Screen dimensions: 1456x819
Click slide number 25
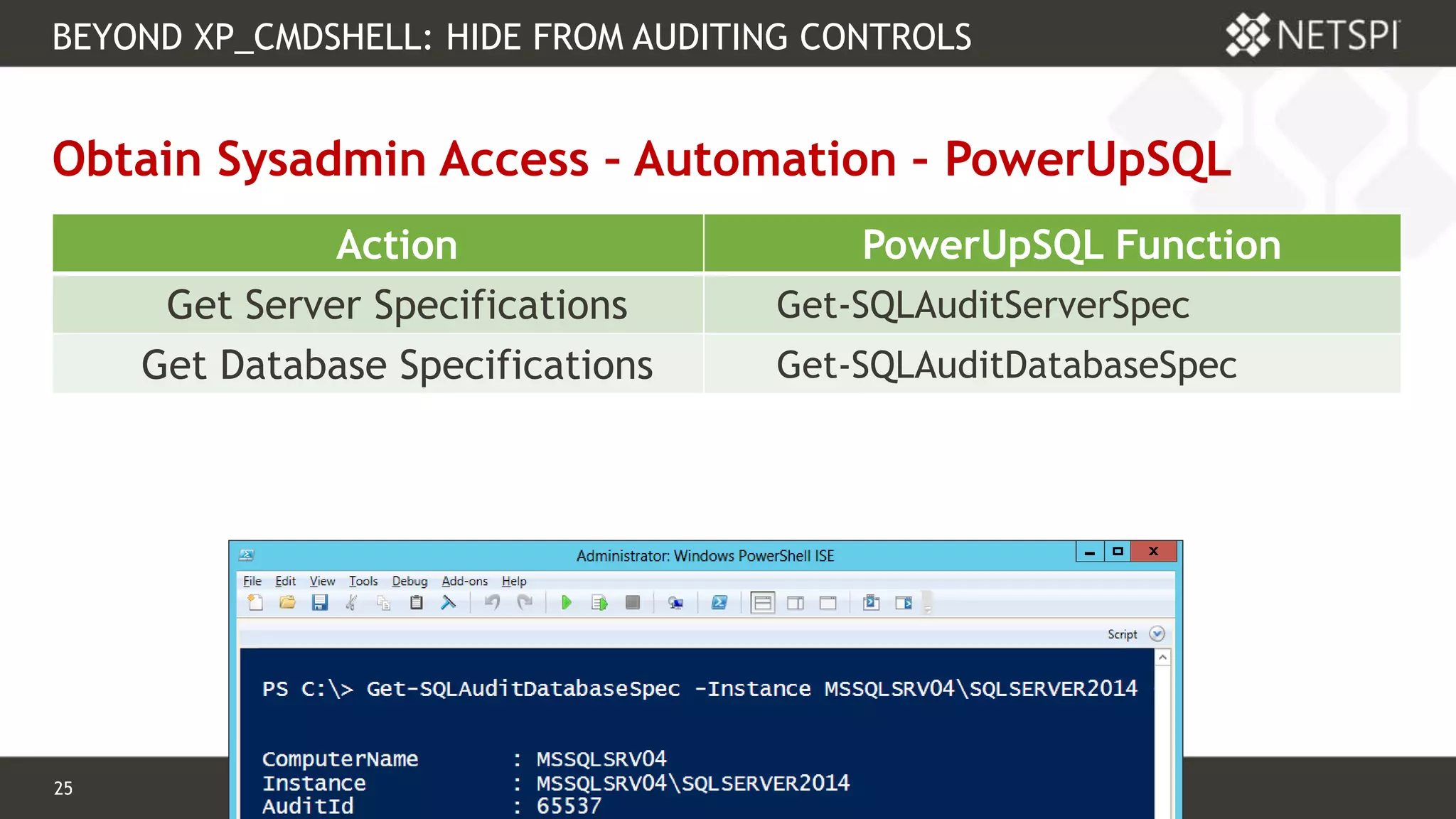[x=63, y=788]
